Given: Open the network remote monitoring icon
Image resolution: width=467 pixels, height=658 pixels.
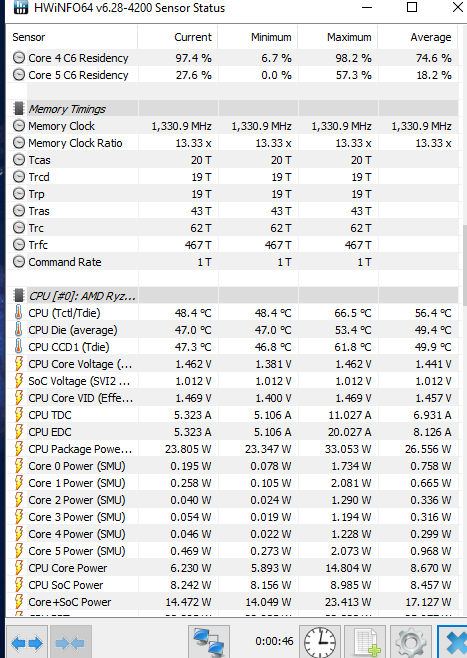Looking at the screenshot, I should (209, 642).
